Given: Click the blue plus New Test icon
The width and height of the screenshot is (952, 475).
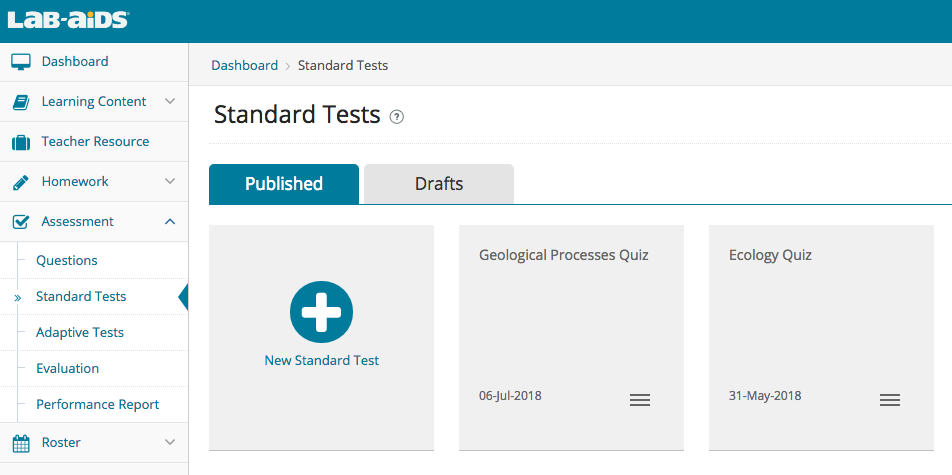Looking at the screenshot, I should [321, 312].
